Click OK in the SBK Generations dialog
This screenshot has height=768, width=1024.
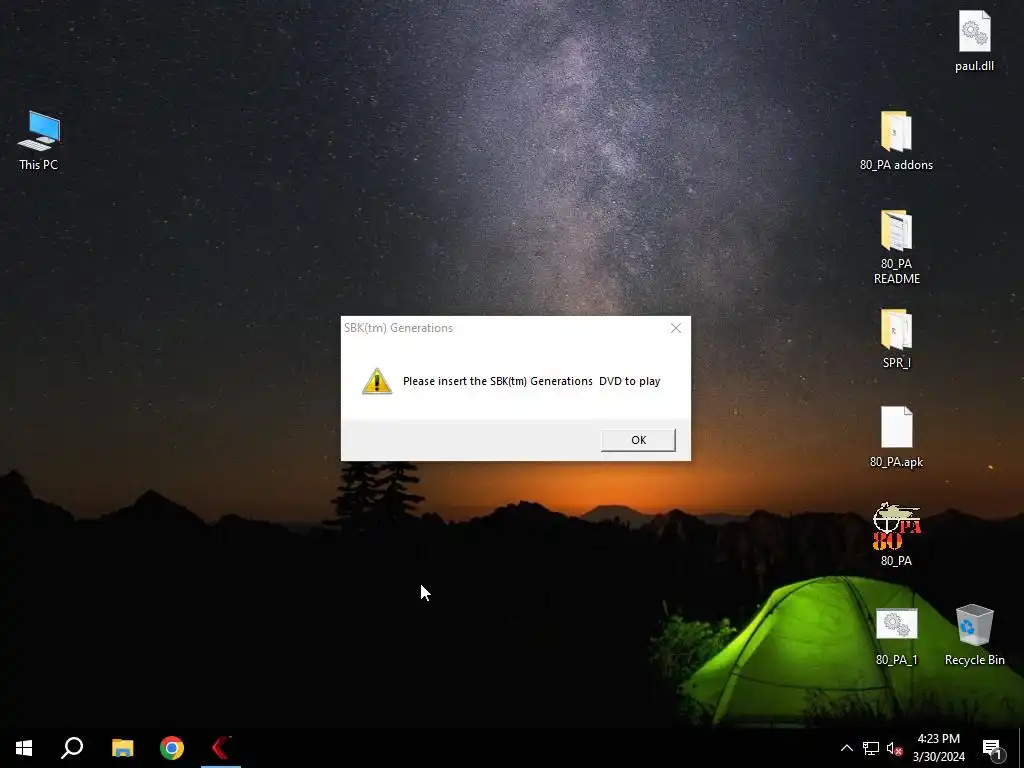[x=638, y=440]
